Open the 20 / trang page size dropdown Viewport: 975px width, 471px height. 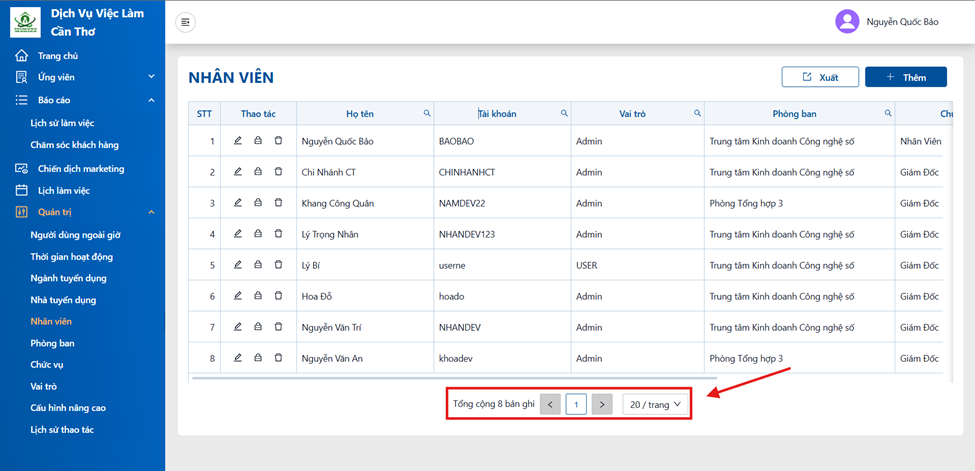click(655, 404)
